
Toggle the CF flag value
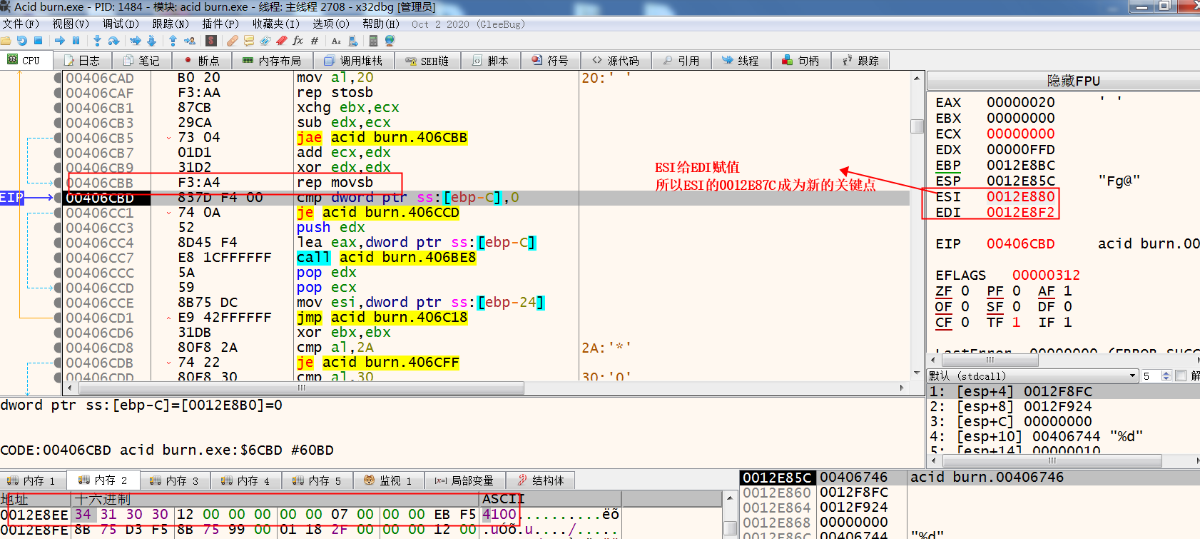963,322
